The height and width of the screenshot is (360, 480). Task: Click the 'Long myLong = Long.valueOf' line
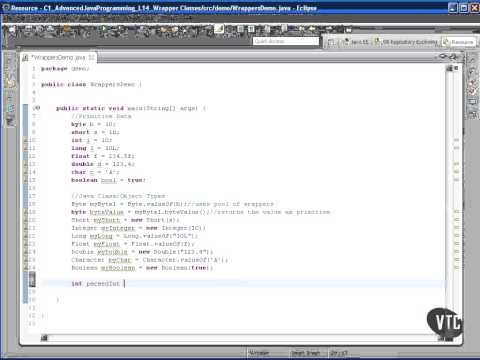coord(135,236)
